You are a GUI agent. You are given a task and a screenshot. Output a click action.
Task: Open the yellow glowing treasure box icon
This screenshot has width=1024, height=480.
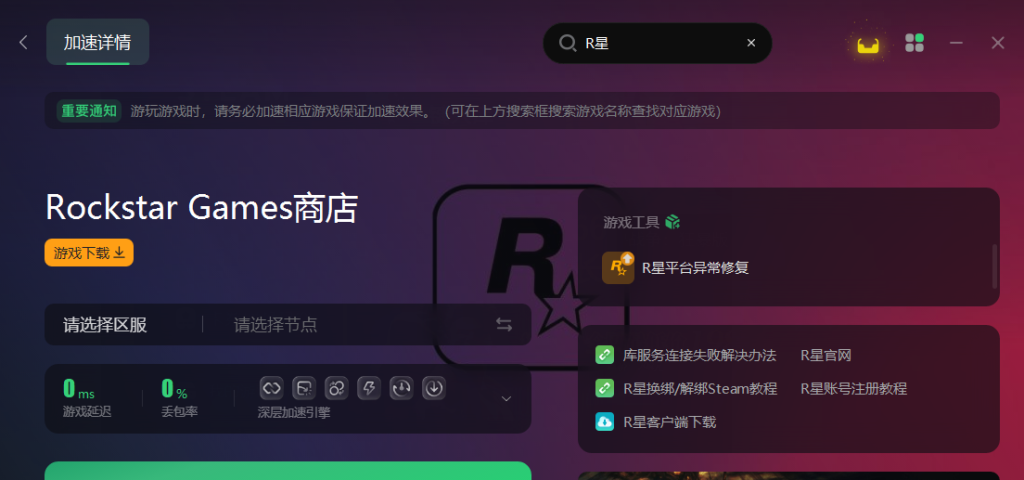[x=868, y=45]
